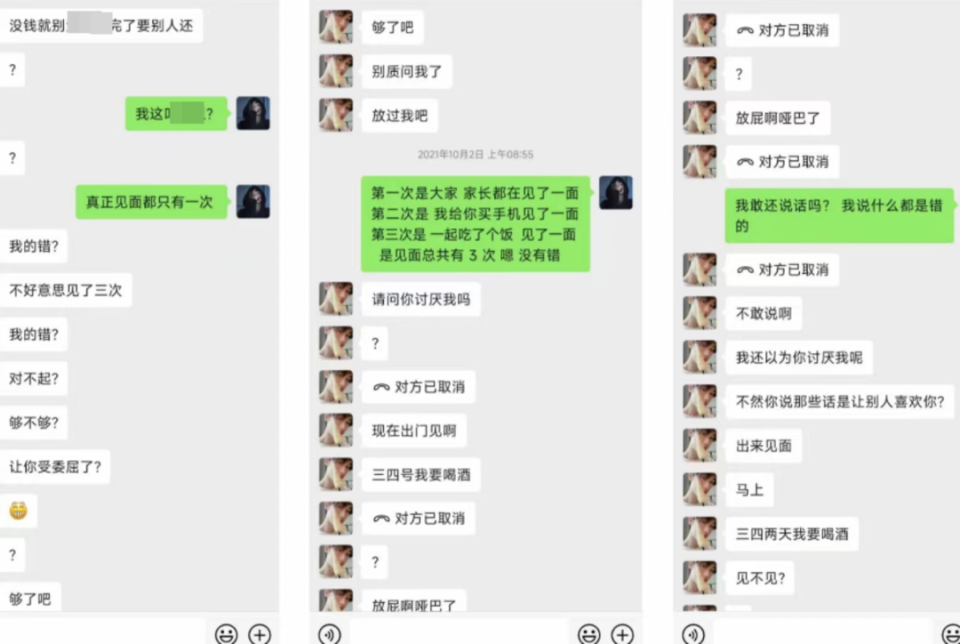Open the dark avatar beside '真正见面都只有一次'
This screenshot has height=644, width=960.
[x=253, y=201]
